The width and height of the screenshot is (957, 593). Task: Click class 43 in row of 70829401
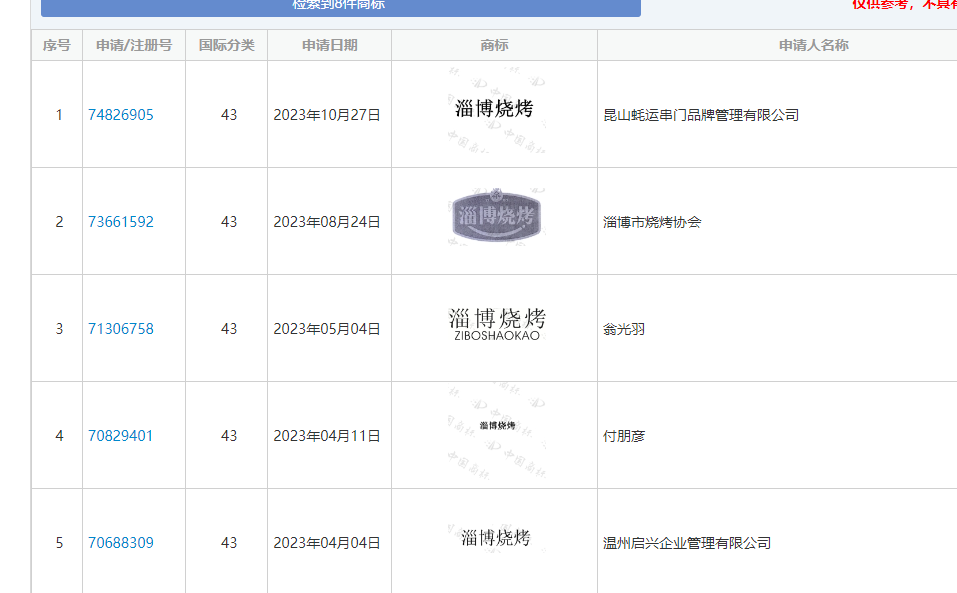tap(229, 436)
